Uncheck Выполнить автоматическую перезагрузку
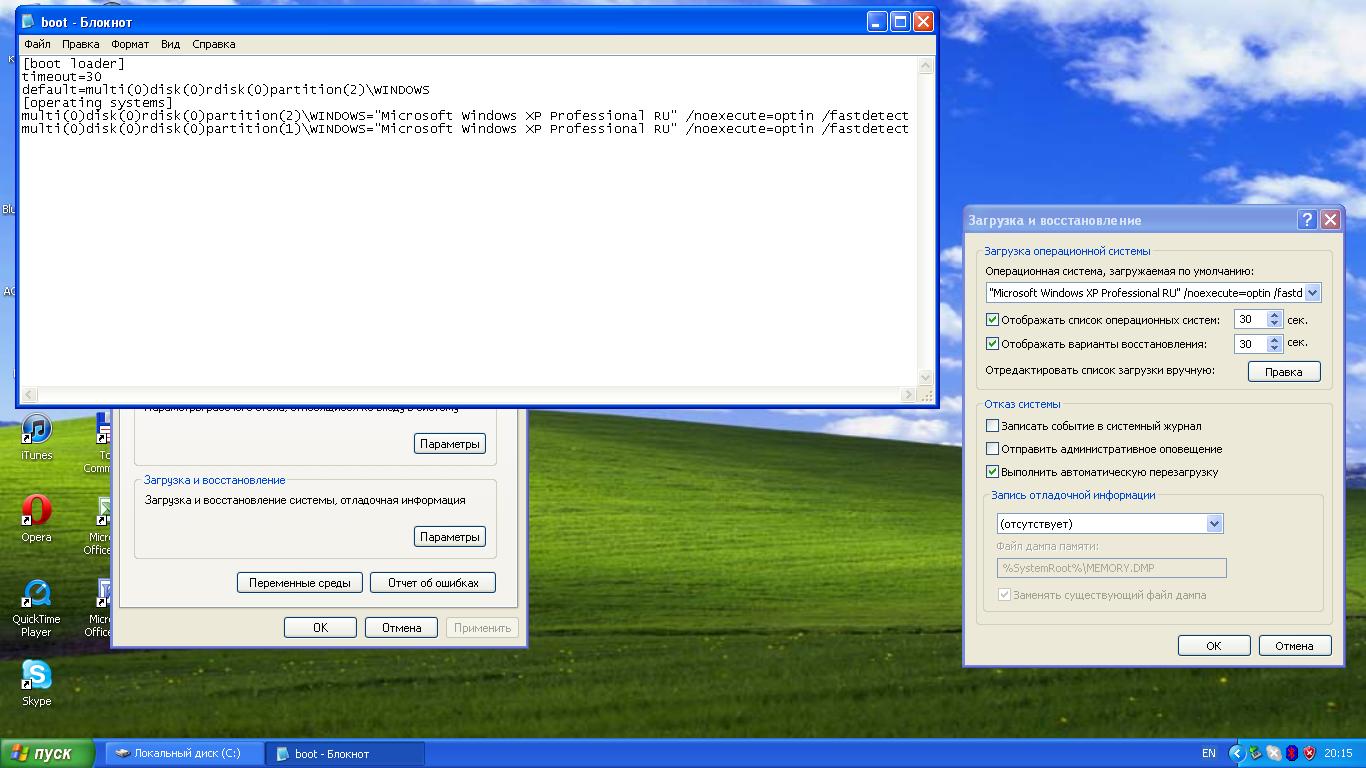Viewport: 1366px width, 768px height. point(992,472)
